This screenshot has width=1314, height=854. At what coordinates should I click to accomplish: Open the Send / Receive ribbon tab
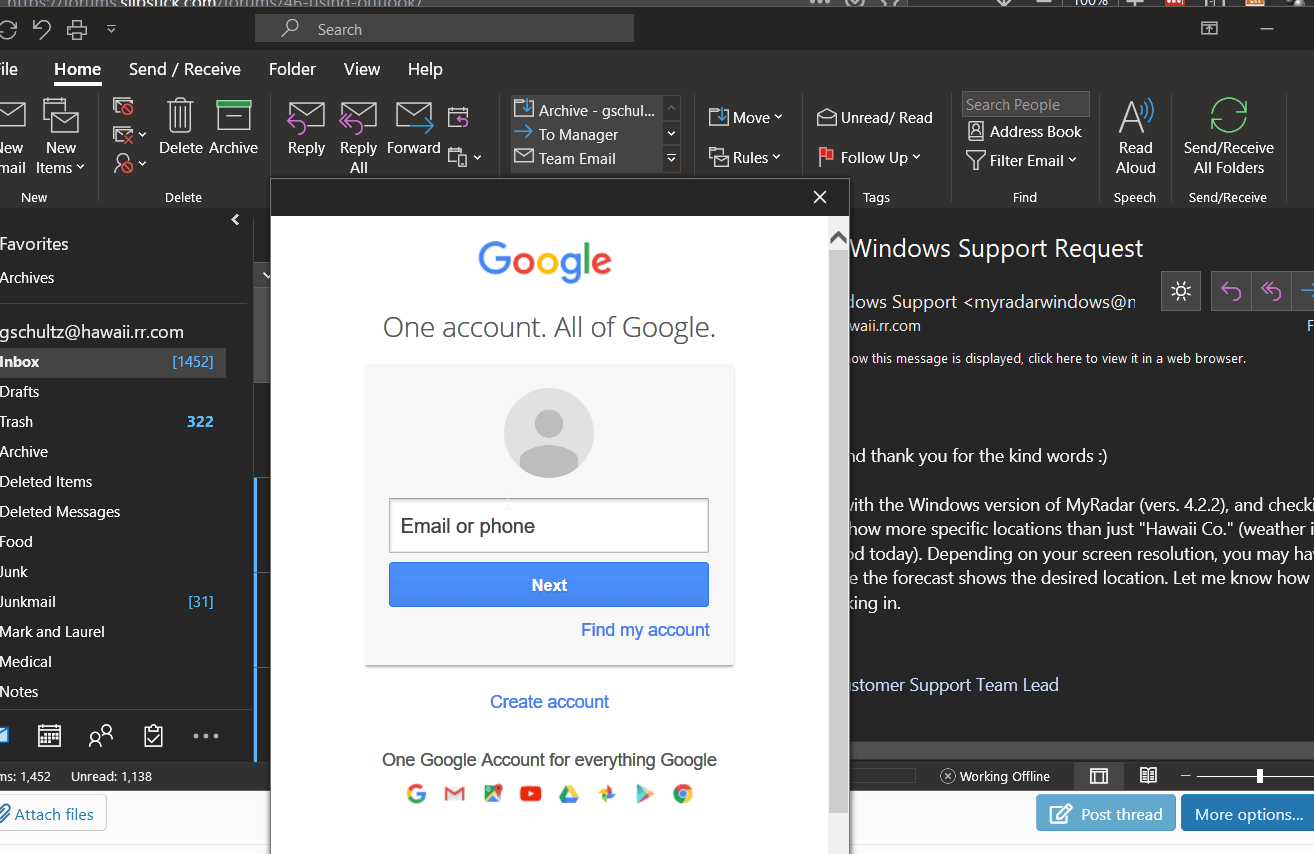pyautogui.click(x=185, y=69)
